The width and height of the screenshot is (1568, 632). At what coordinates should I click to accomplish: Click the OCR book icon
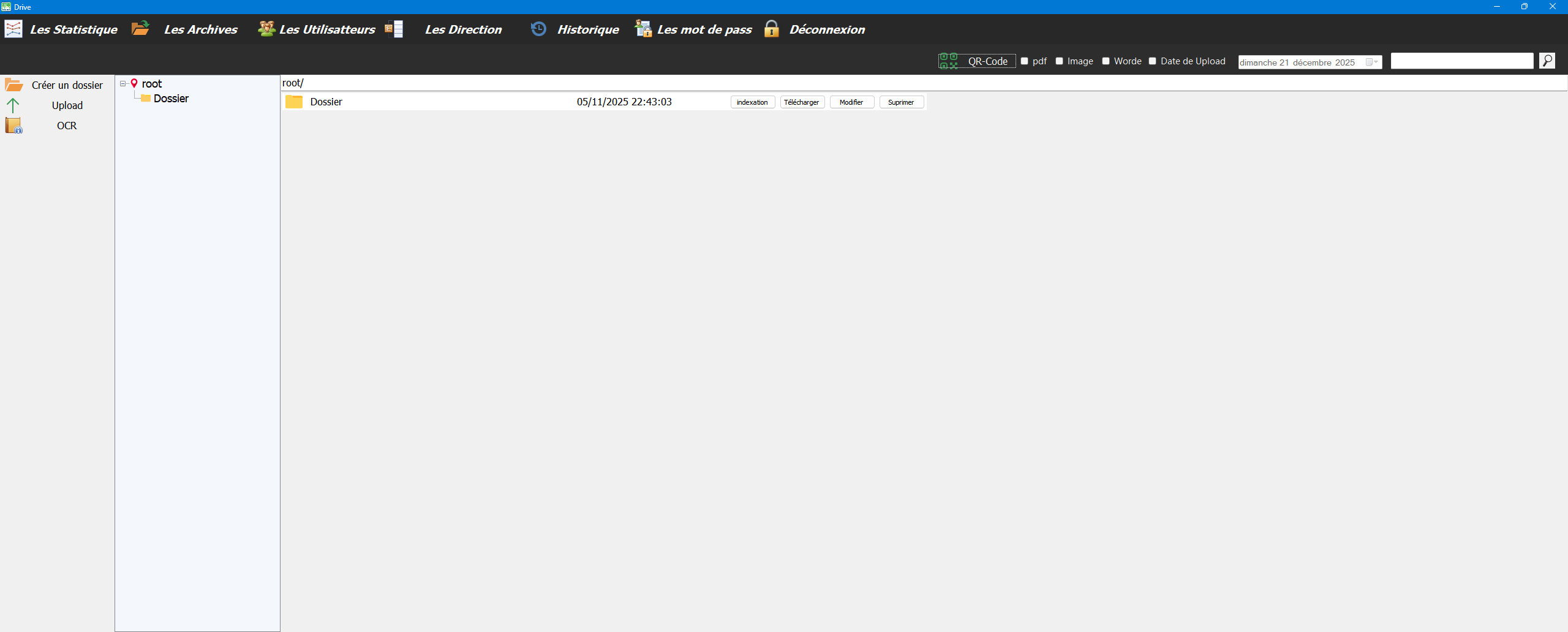coord(13,126)
